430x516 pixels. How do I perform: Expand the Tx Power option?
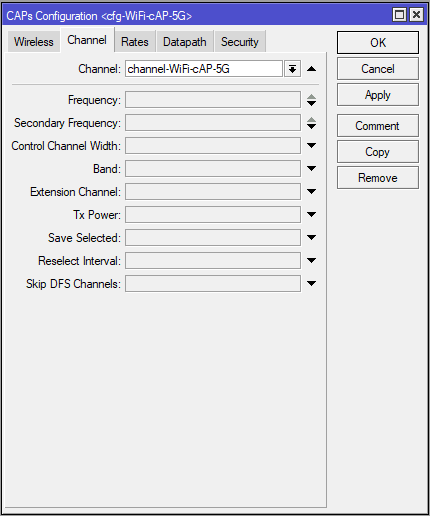point(311,215)
